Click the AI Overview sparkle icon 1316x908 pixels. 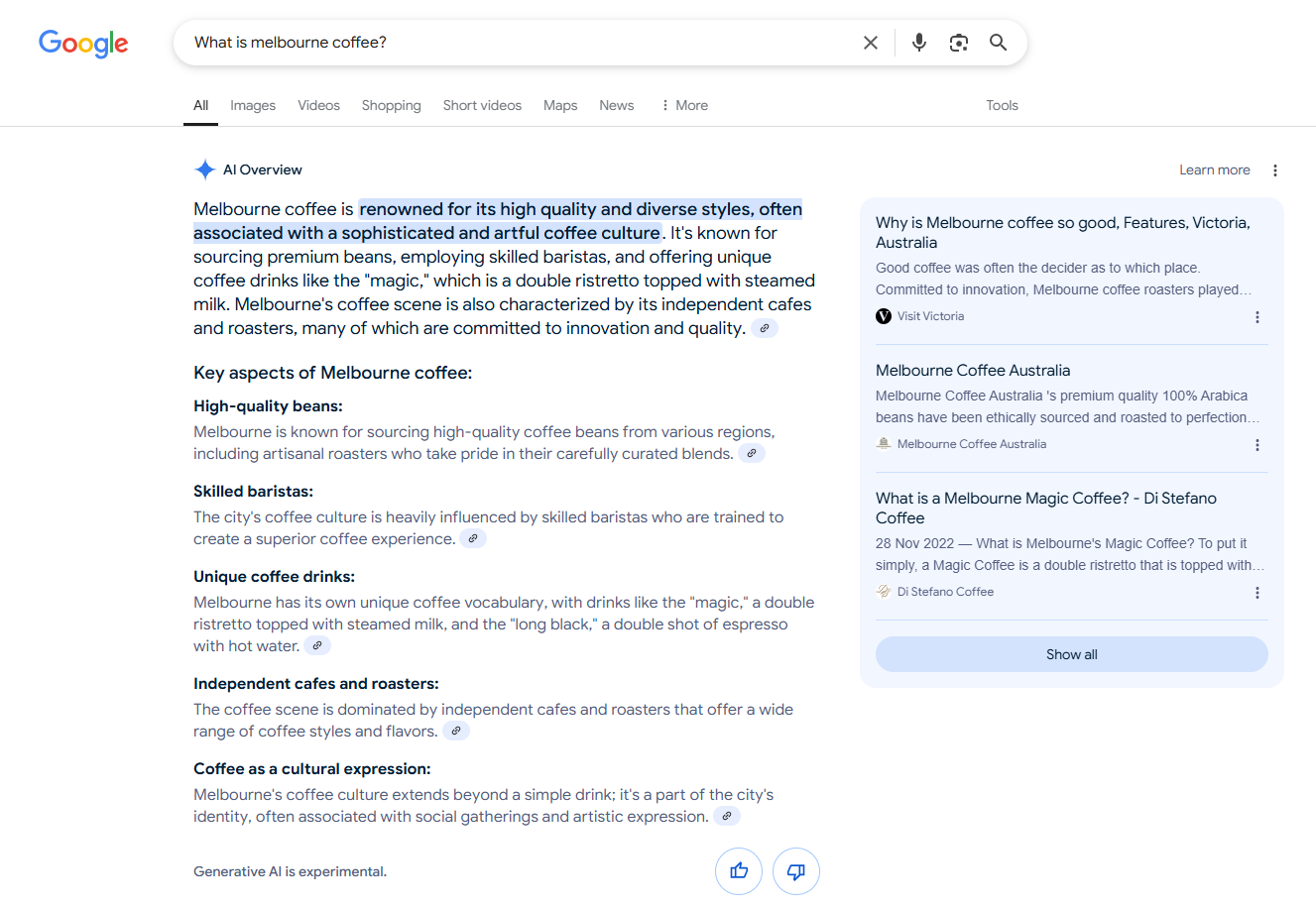(205, 170)
